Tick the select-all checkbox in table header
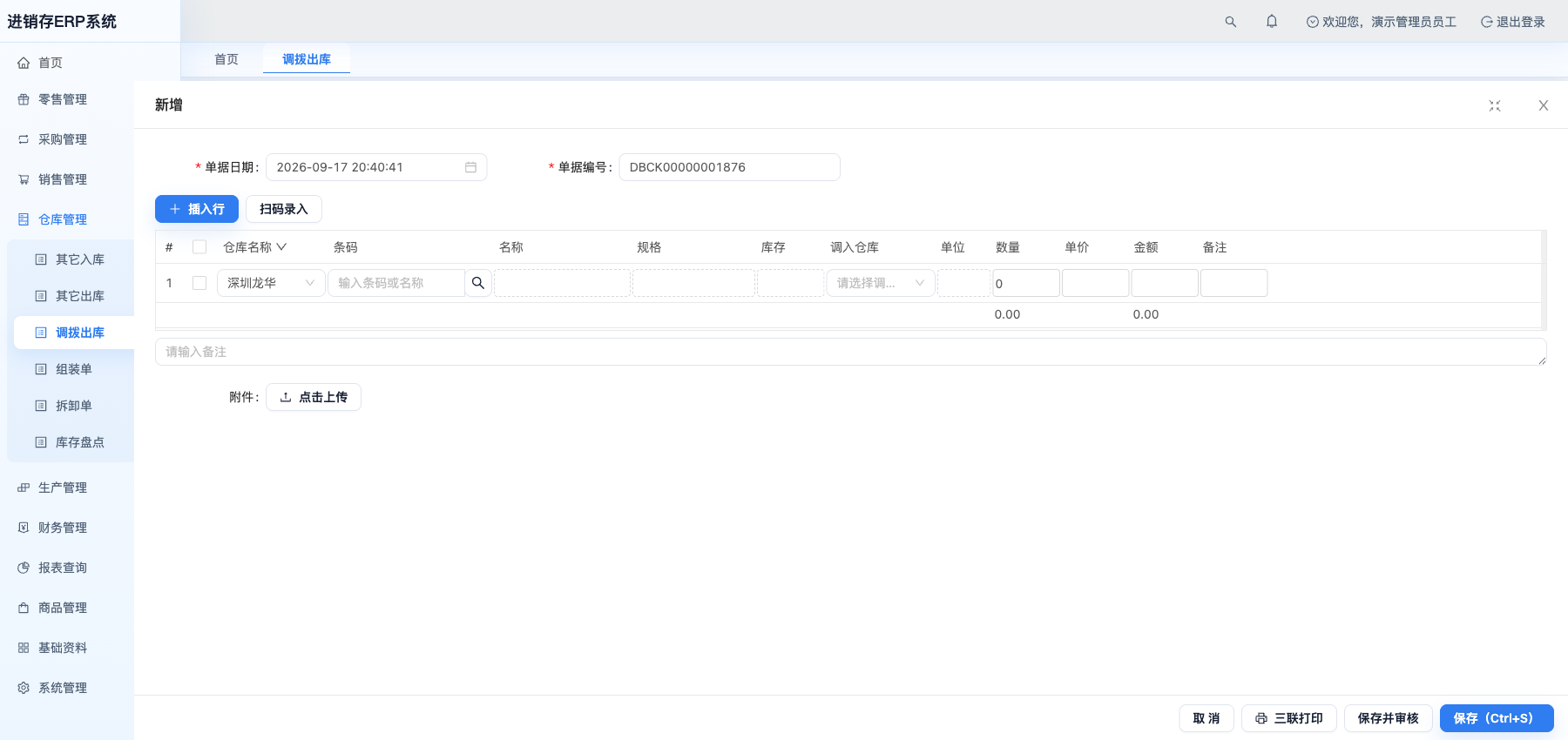This screenshot has width=1568, height=740. coord(199,247)
